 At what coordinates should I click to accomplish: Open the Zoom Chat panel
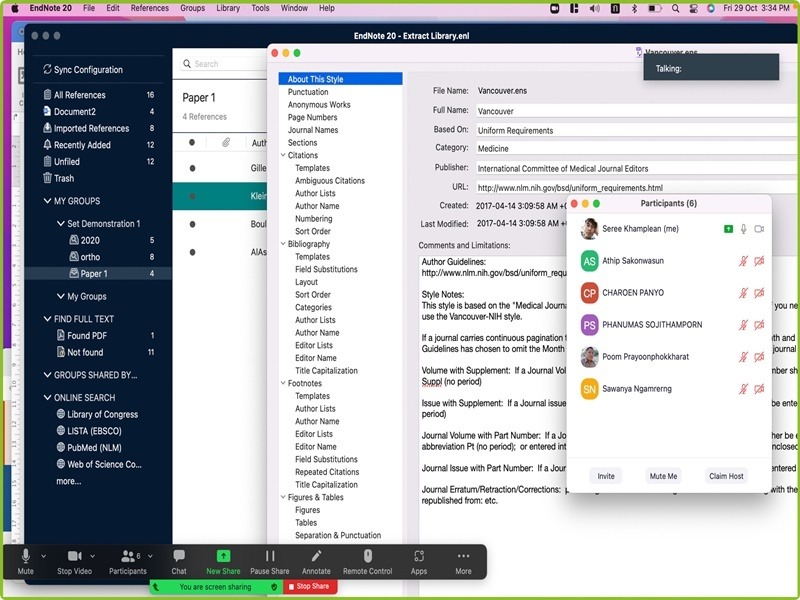coord(179,557)
